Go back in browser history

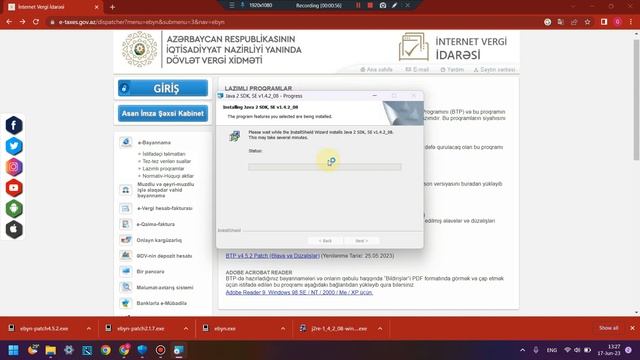(x=9, y=22)
